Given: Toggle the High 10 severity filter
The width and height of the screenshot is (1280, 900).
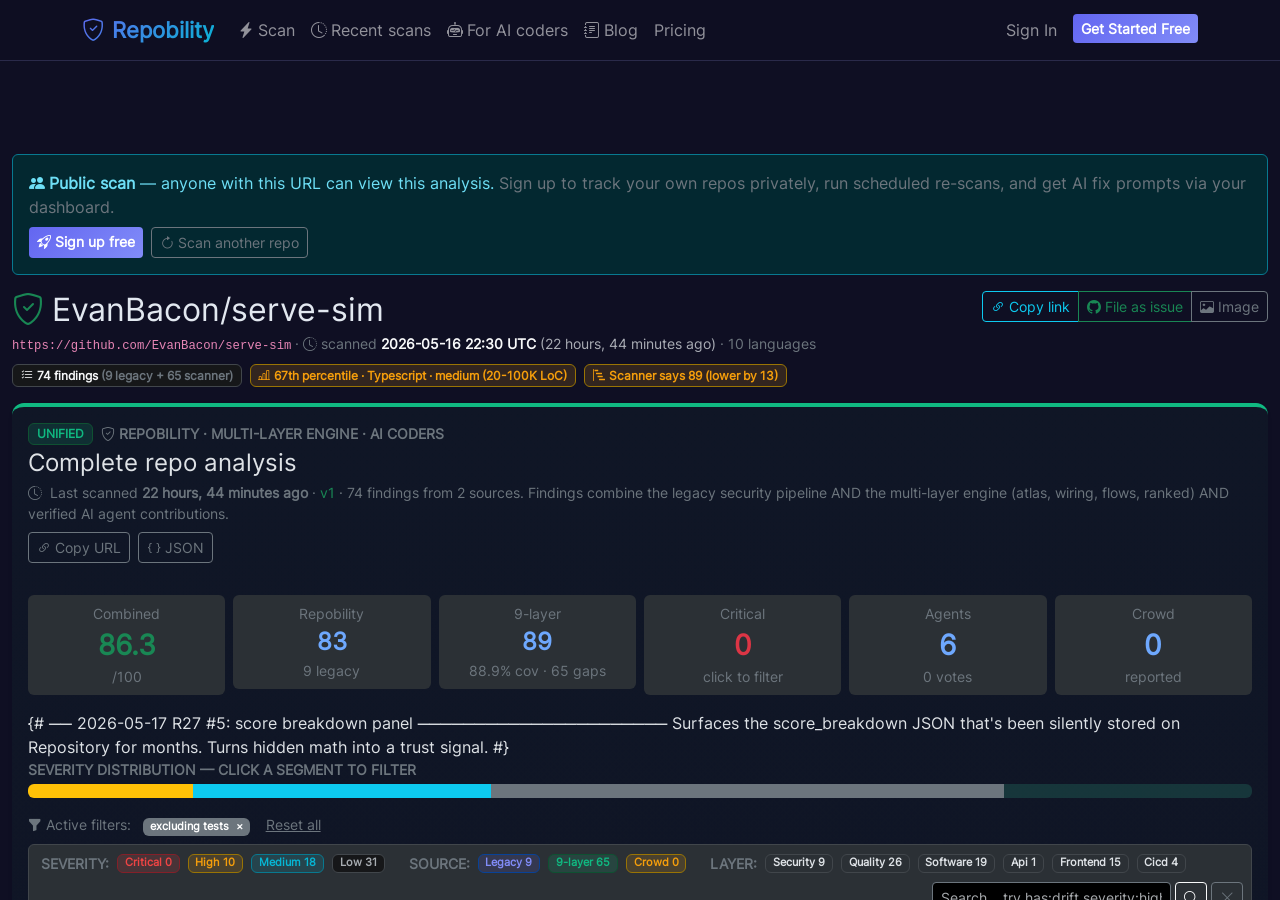Looking at the screenshot, I should coord(215,863).
